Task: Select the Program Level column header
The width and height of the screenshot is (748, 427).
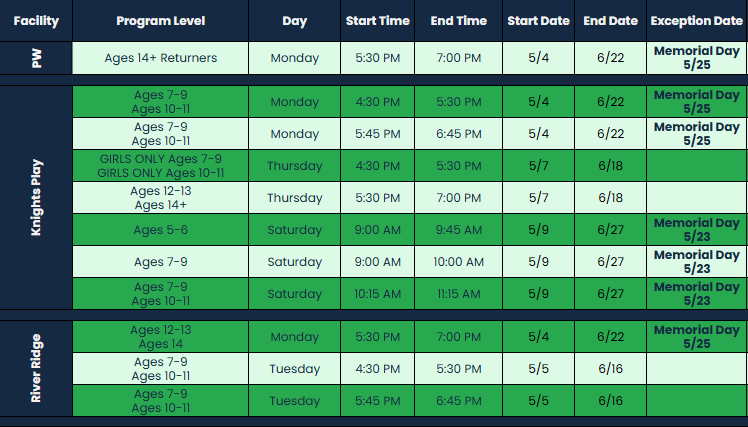Action: (x=160, y=21)
